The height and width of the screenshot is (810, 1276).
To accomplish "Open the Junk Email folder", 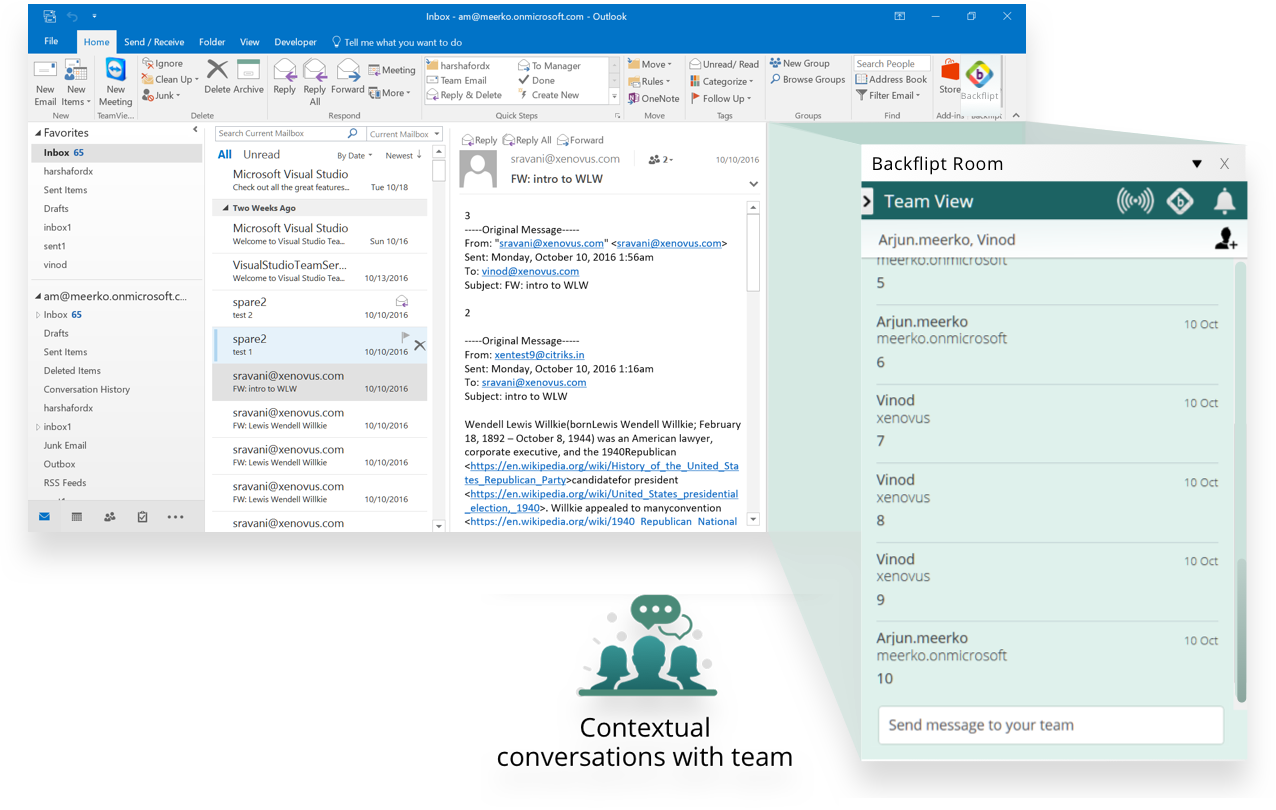I will click(65, 446).
